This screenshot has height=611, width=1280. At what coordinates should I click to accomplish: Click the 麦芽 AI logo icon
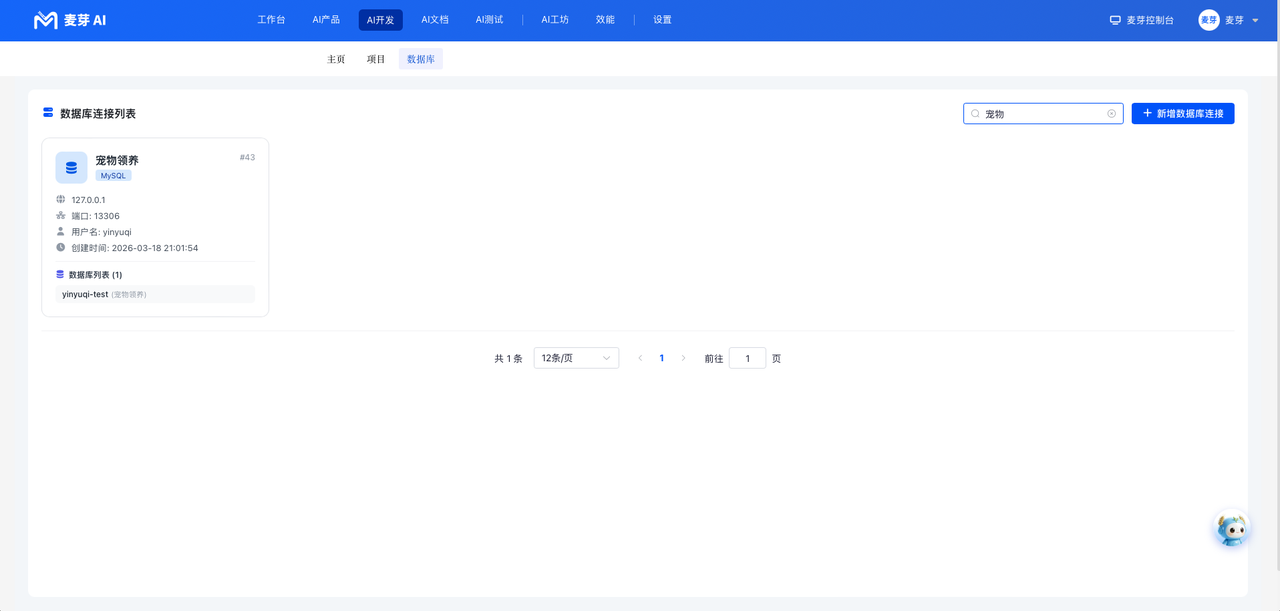click(x=46, y=20)
